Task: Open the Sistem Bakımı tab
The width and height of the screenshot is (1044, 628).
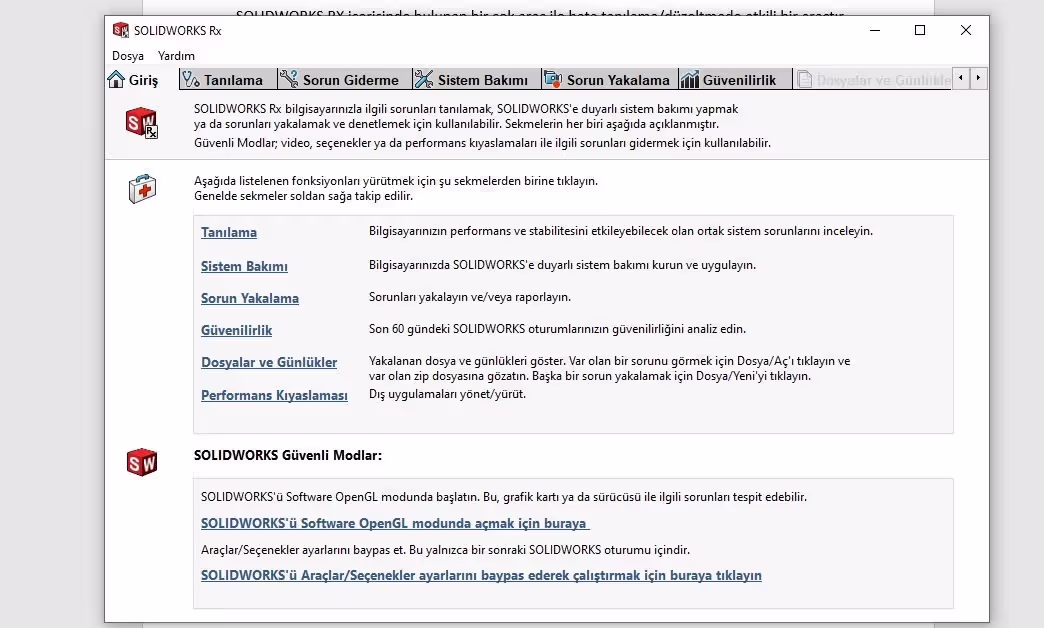Action: [x=476, y=79]
